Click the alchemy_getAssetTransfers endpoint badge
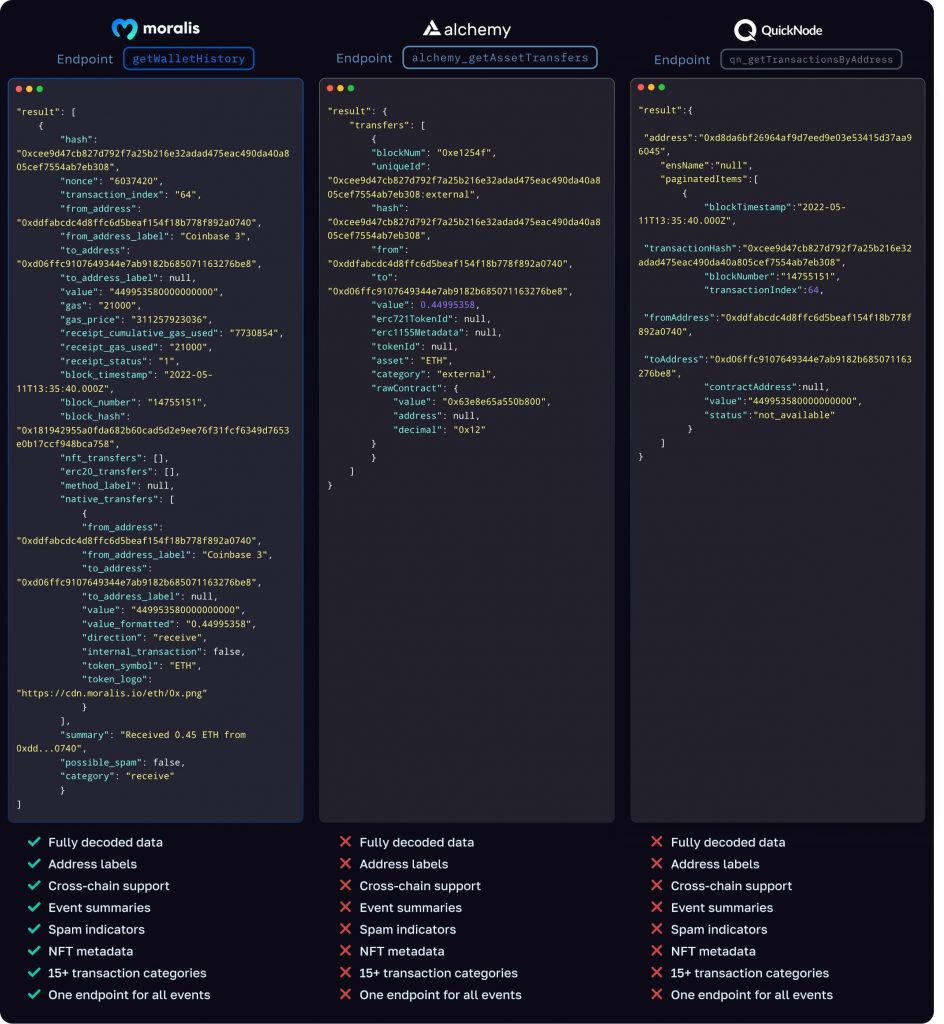Image resolution: width=944 pixels, height=1024 pixels. tap(500, 58)
